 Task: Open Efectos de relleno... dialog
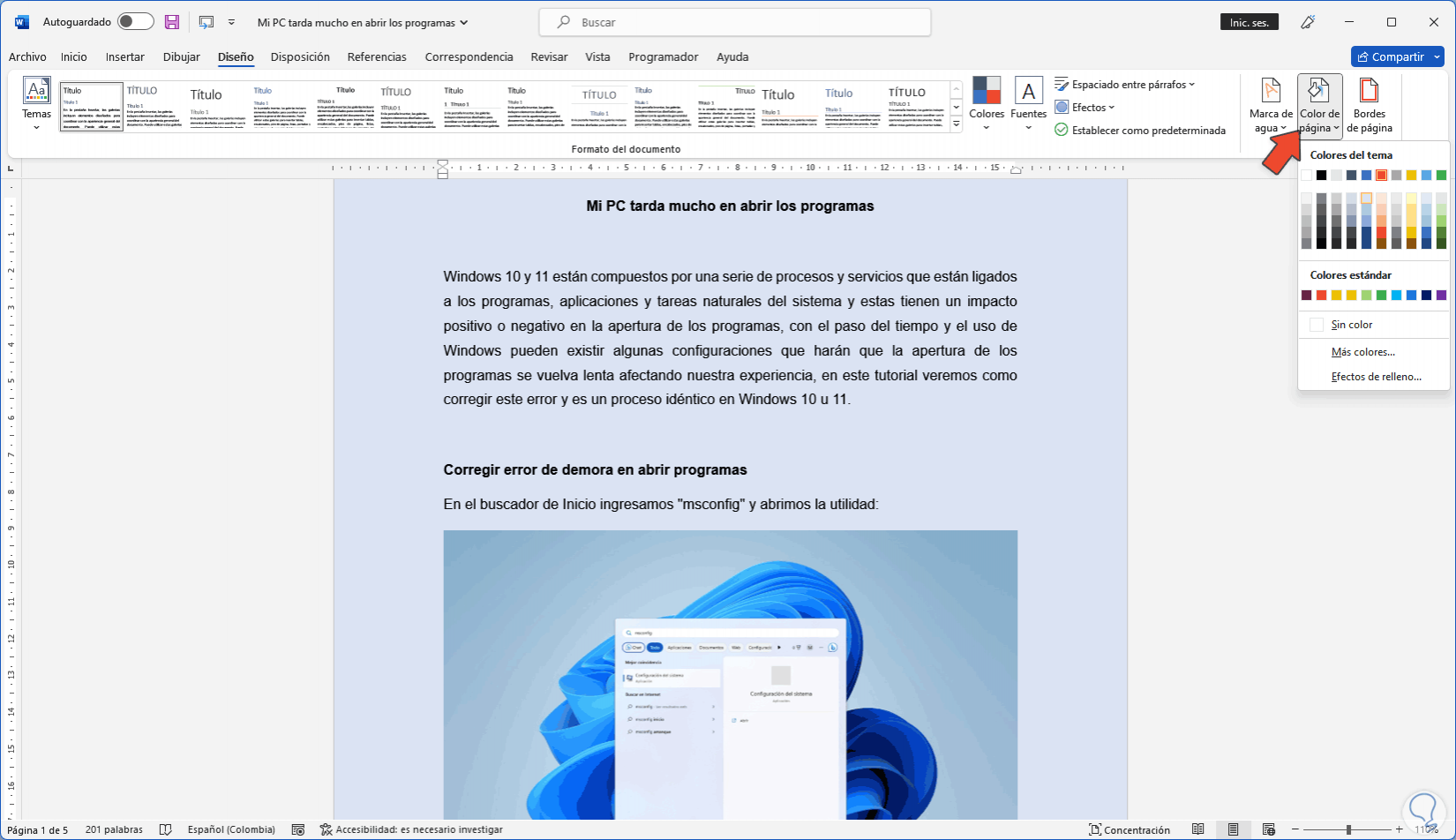click(x=1374, y=377)
